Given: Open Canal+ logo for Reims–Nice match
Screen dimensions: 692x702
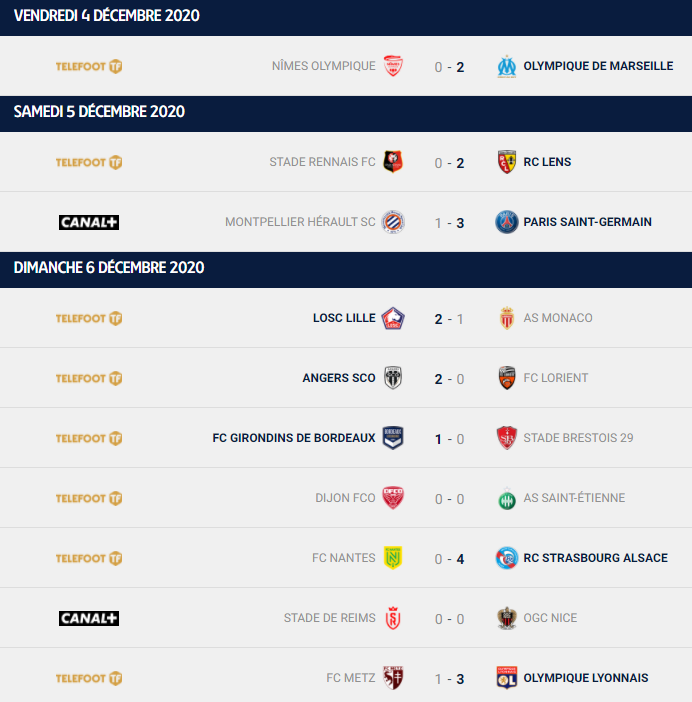Looking at the screenshot, I should pos(89,618).
